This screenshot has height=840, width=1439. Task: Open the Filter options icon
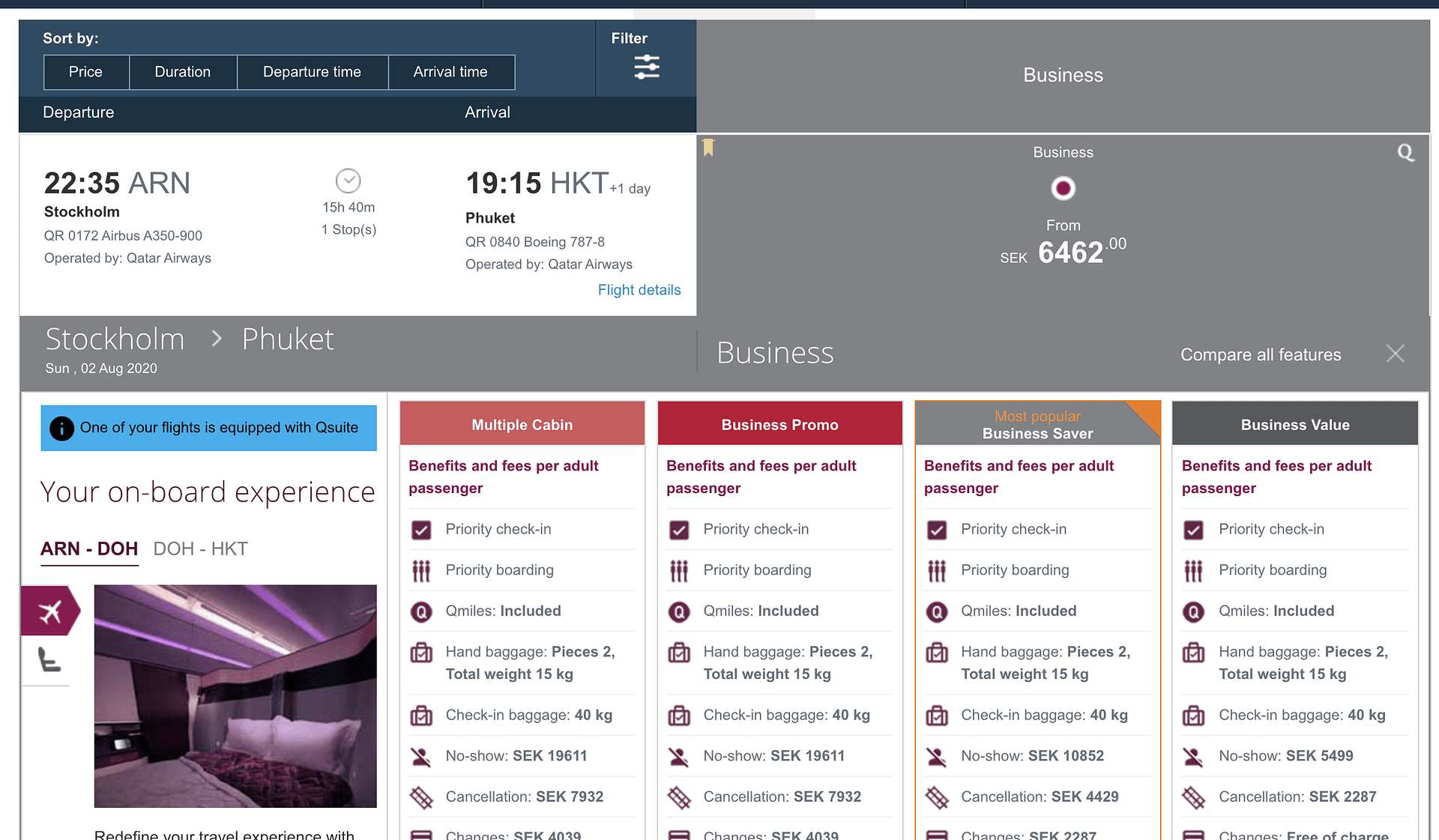pyautogui.click(x=646, y=67)
